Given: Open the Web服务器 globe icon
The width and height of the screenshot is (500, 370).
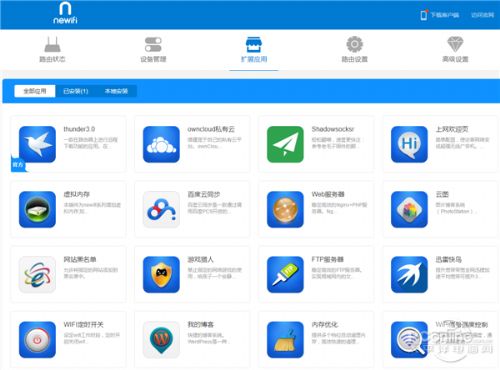Looking at the screenshot, I should (x=285, y=209).
